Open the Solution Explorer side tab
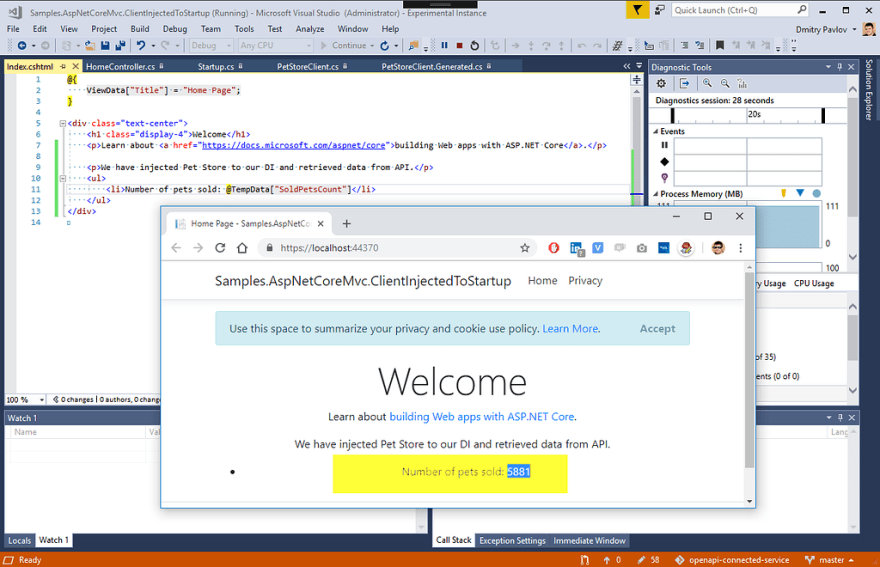This screenshot has width=880, height=567. tap(869, 89)
